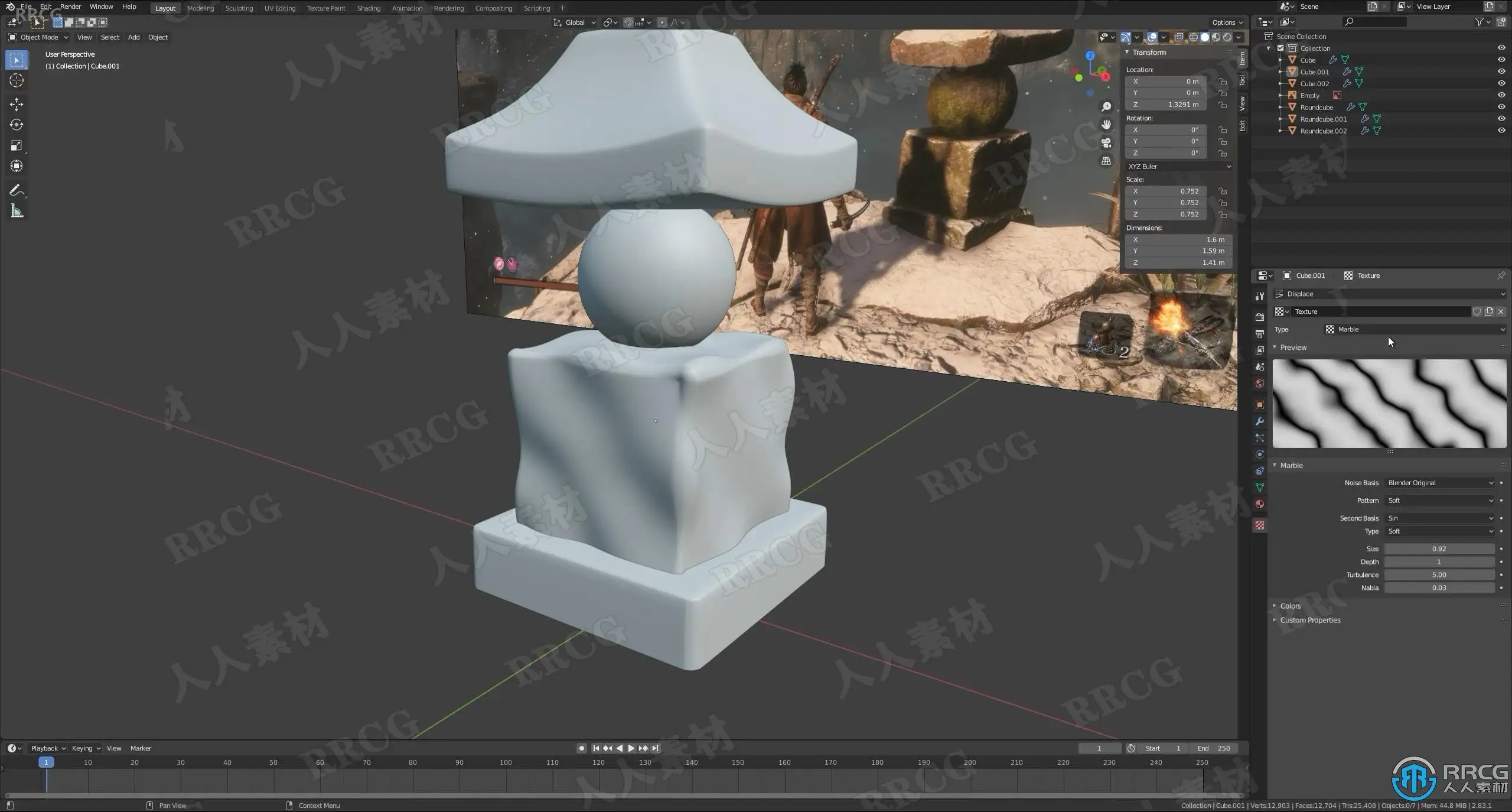Image resolution: width=1512 pixels, height=812 pixels.
Task: Expand the Colors panel
Action: tap(1291, 606)
